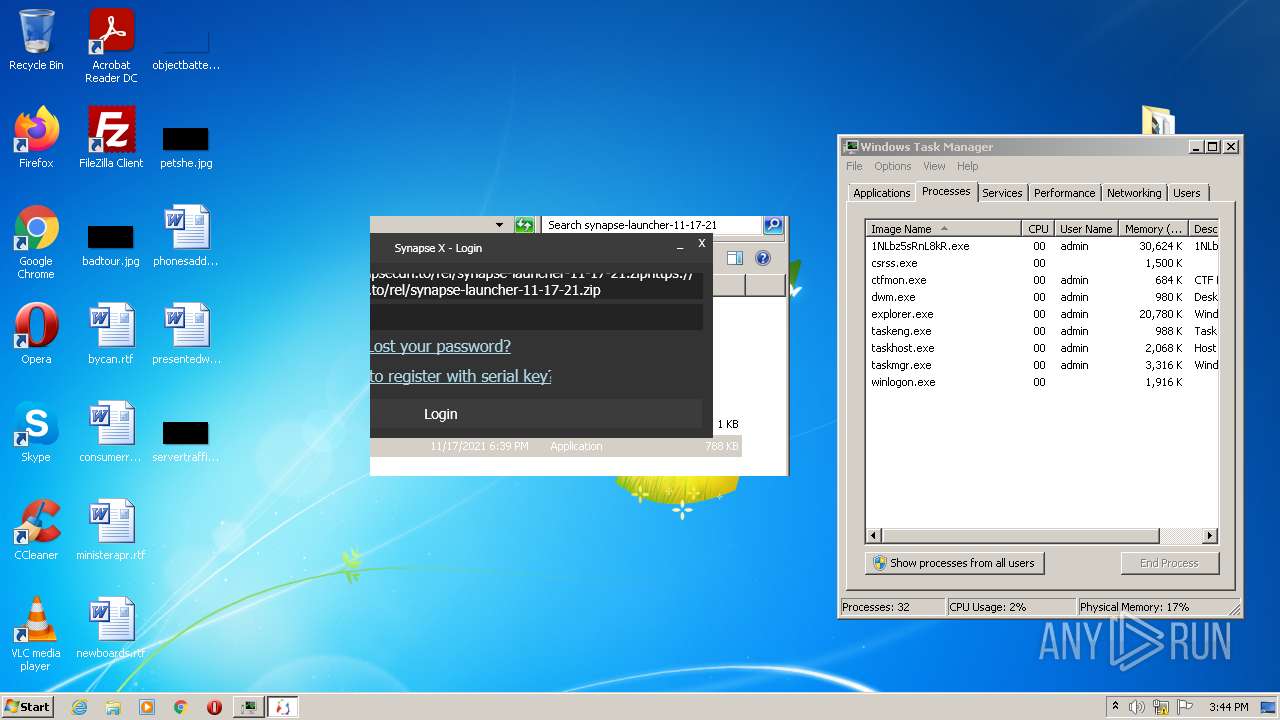Sort processes by User Name column
This screenshot has width=1280, height=720.
pos(1085,228)
